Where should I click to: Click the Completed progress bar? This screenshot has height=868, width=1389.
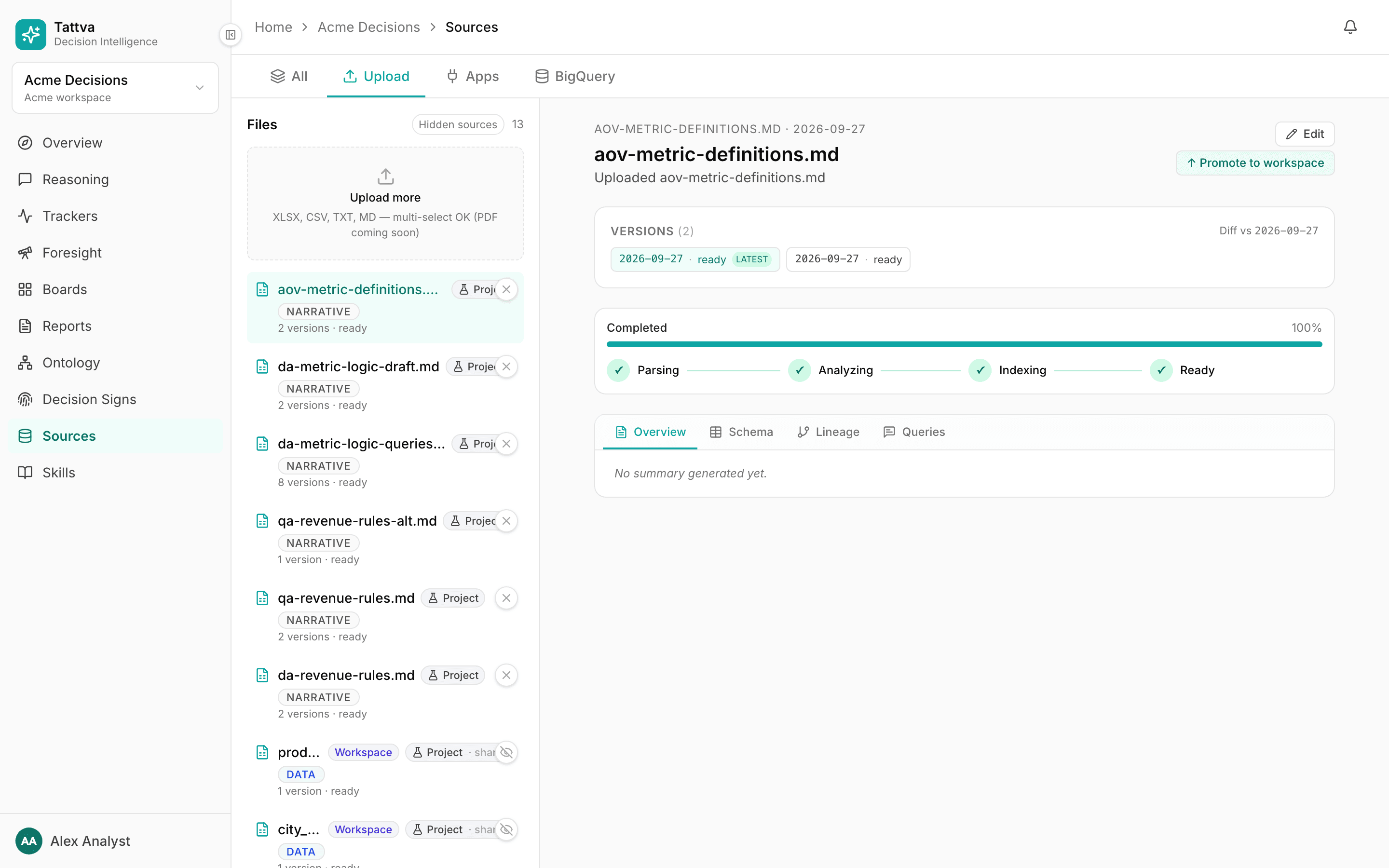click(x=964, y=344)
